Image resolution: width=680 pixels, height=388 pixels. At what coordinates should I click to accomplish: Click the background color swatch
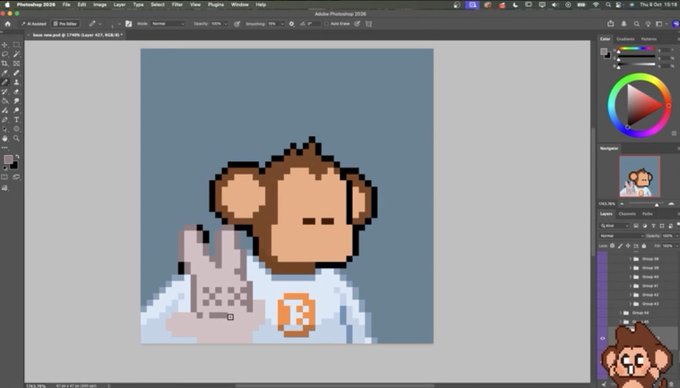pyautogui.click(x=14, y=166)
